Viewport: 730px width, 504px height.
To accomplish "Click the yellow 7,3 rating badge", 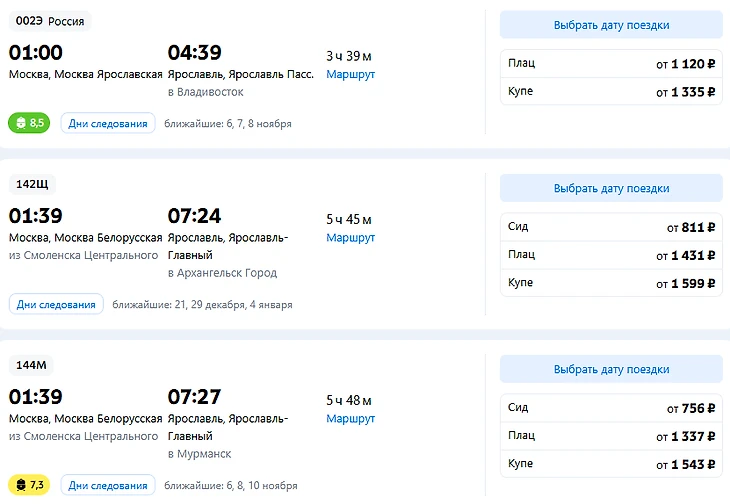I will point(29,485).
